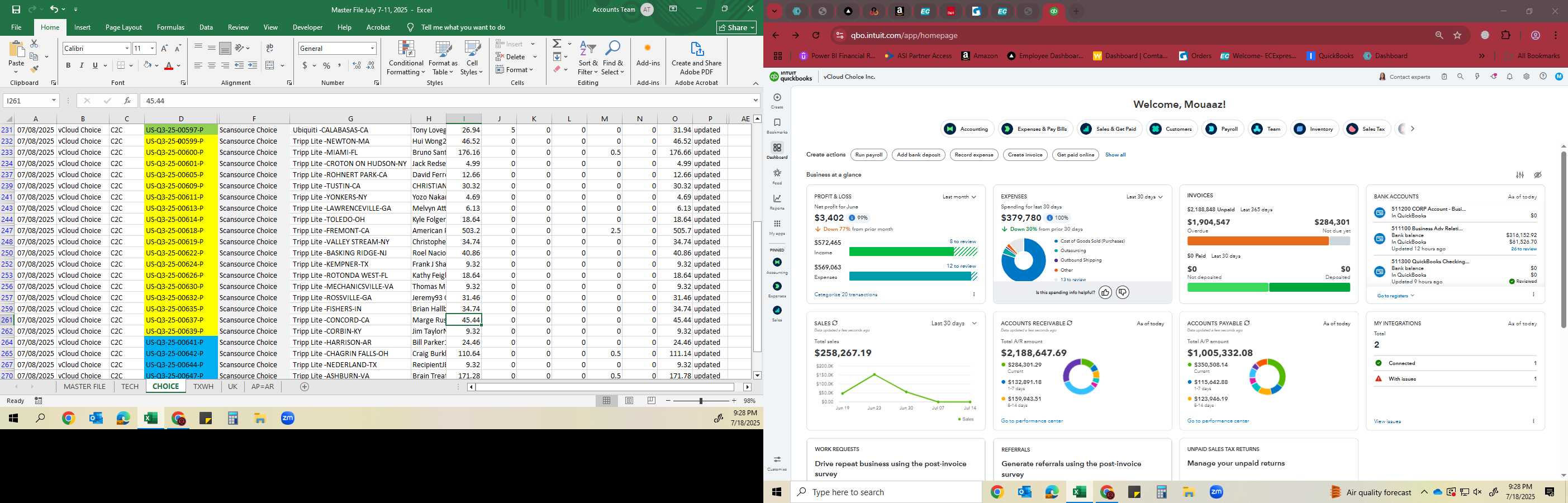The width and height of the screenshot is (1568, 503).
Task: Click Show all create actions link
Action: (x=1115, y=155)
